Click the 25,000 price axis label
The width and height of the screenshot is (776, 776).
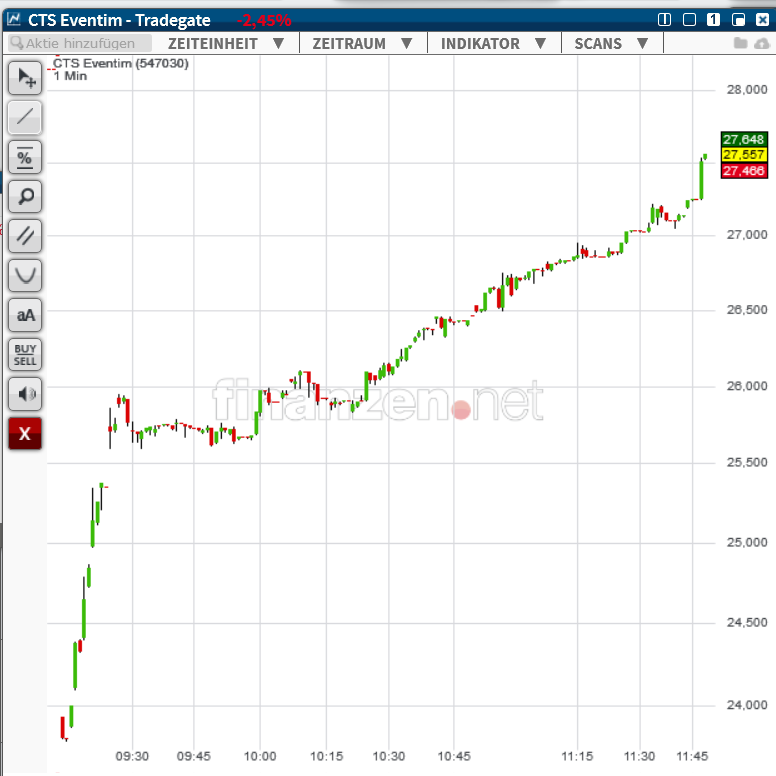[747, 542]
